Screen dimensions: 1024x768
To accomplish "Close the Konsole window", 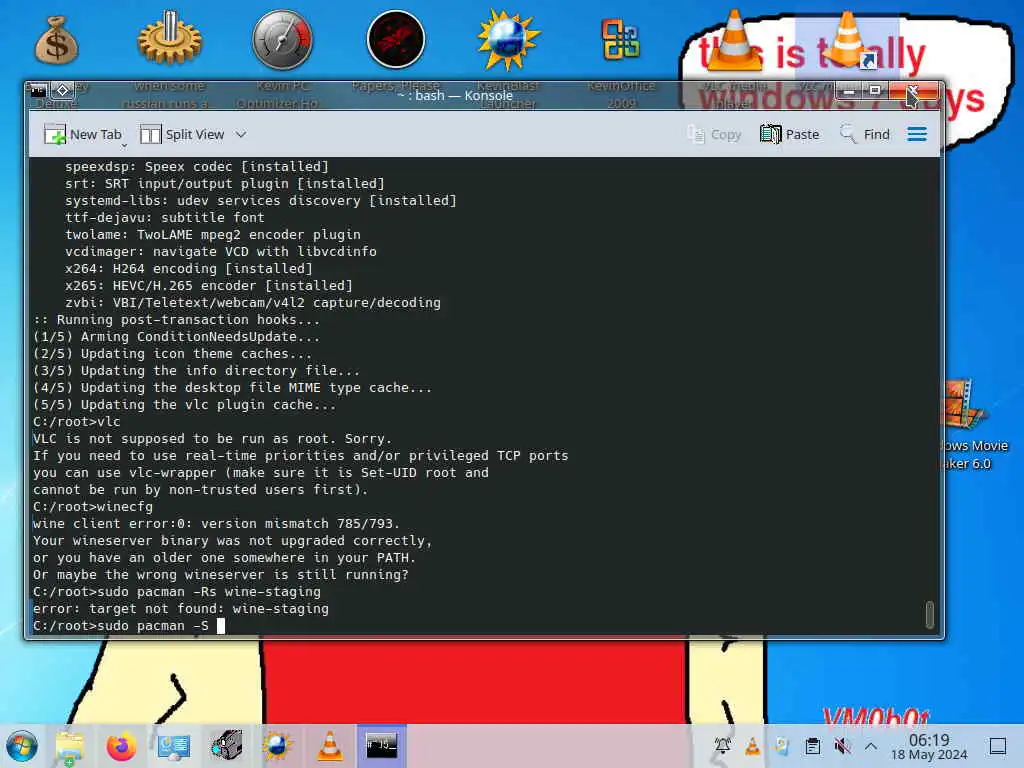I will coord(913,91).
